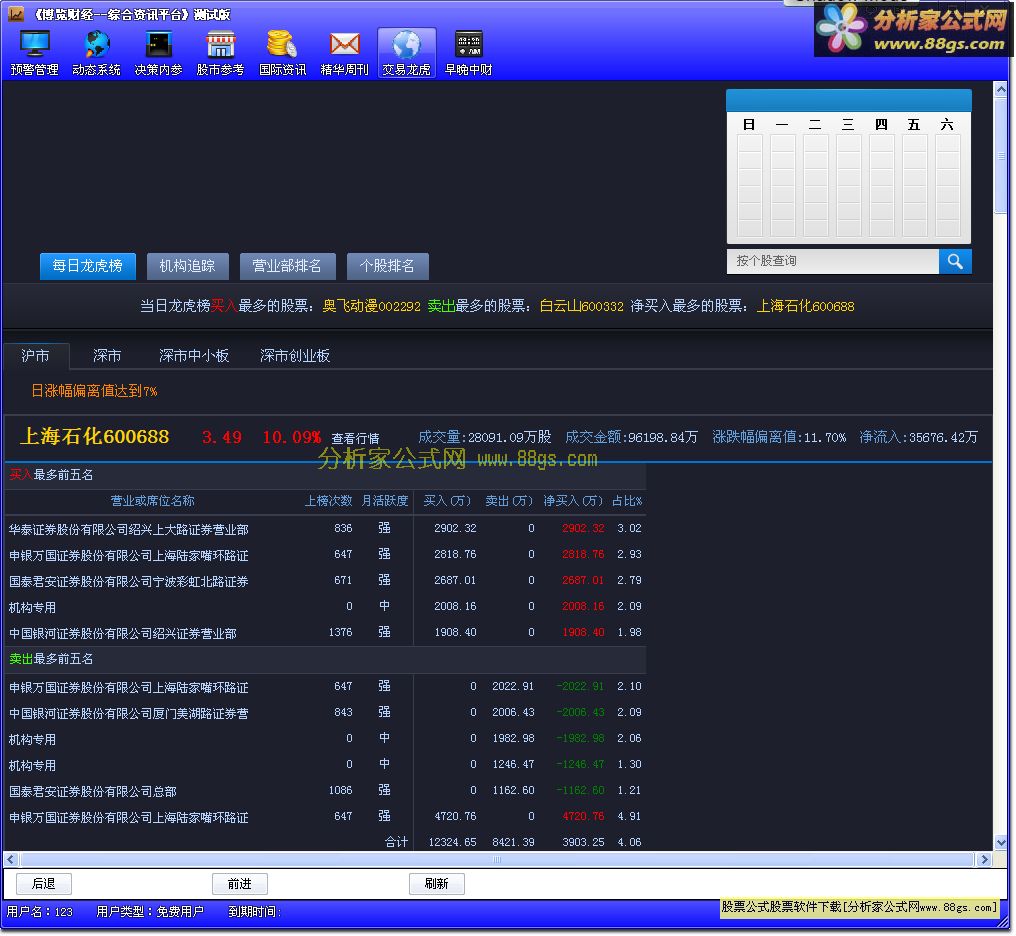Open 预警管理 monitor icon

[34, 53]
